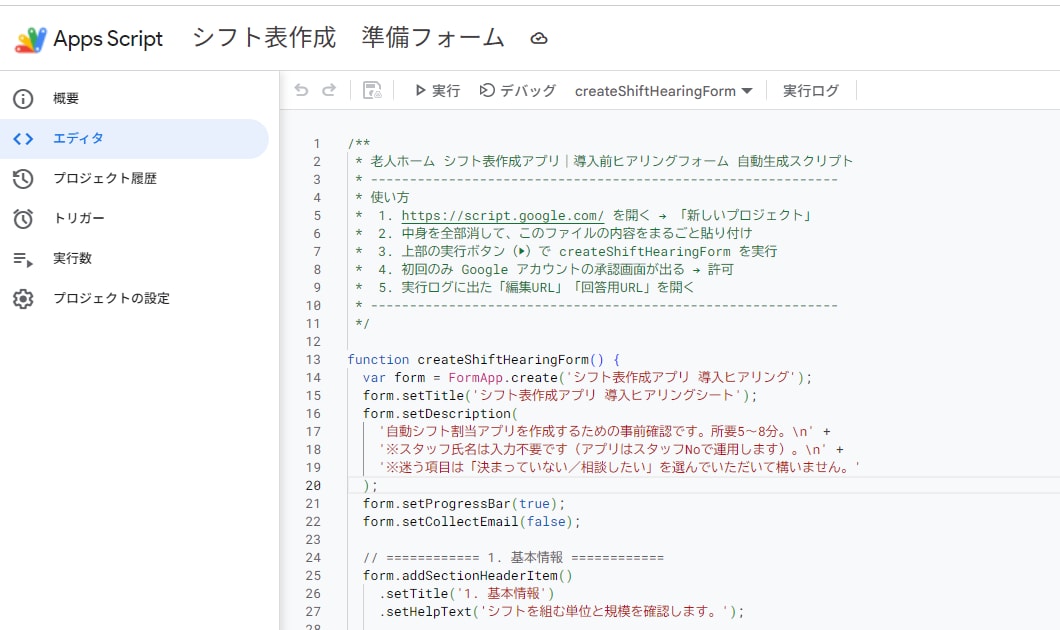Click the comment line about 実行ログに出た「編集URL」
Viewport: 1060px width, 630px height.
click(x=525, y=287)
